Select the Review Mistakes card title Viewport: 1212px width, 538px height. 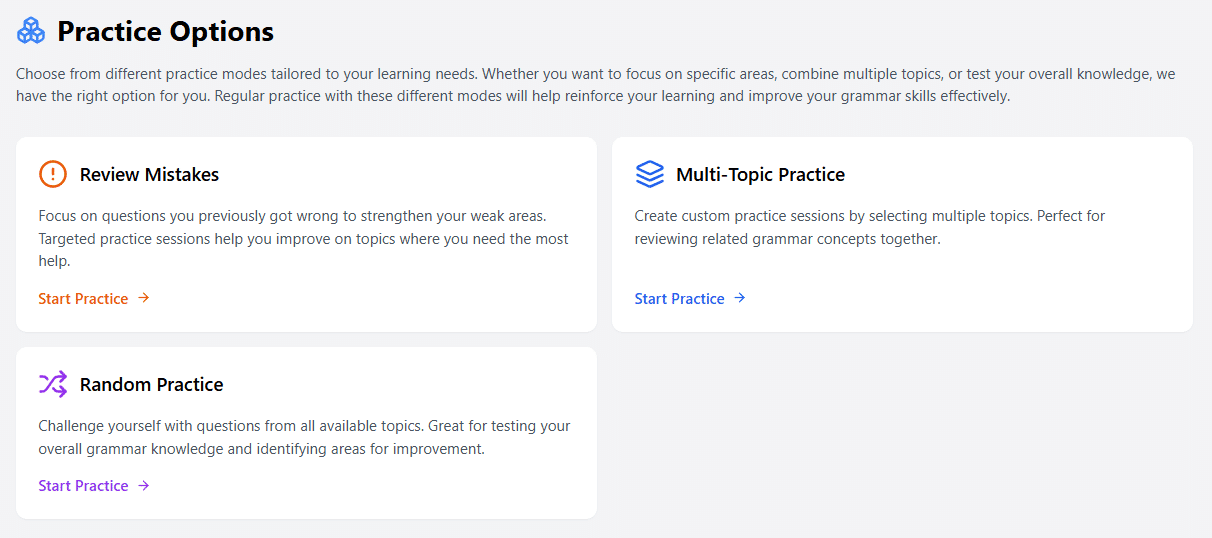149,174
